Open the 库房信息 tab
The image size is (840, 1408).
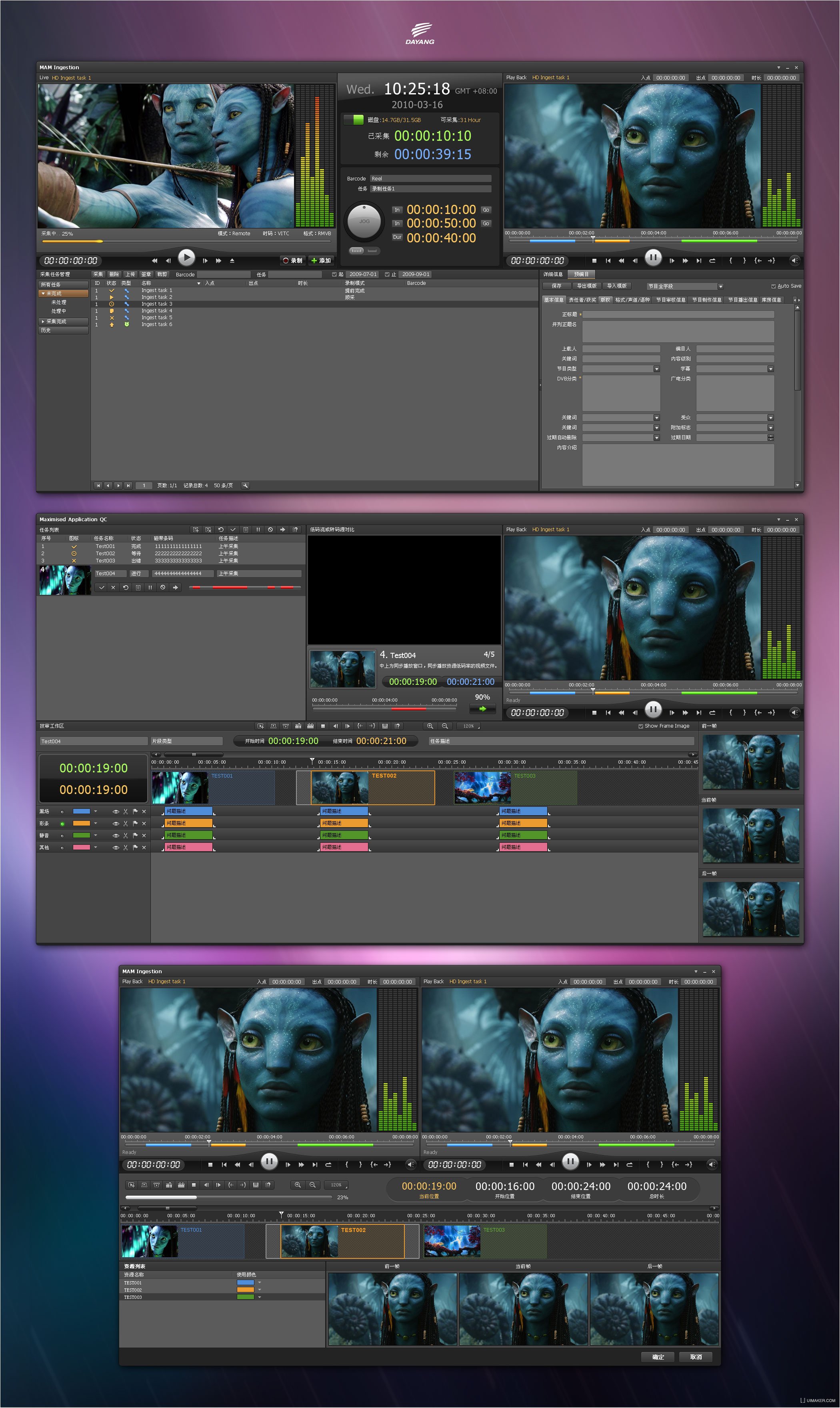(771, 300)
